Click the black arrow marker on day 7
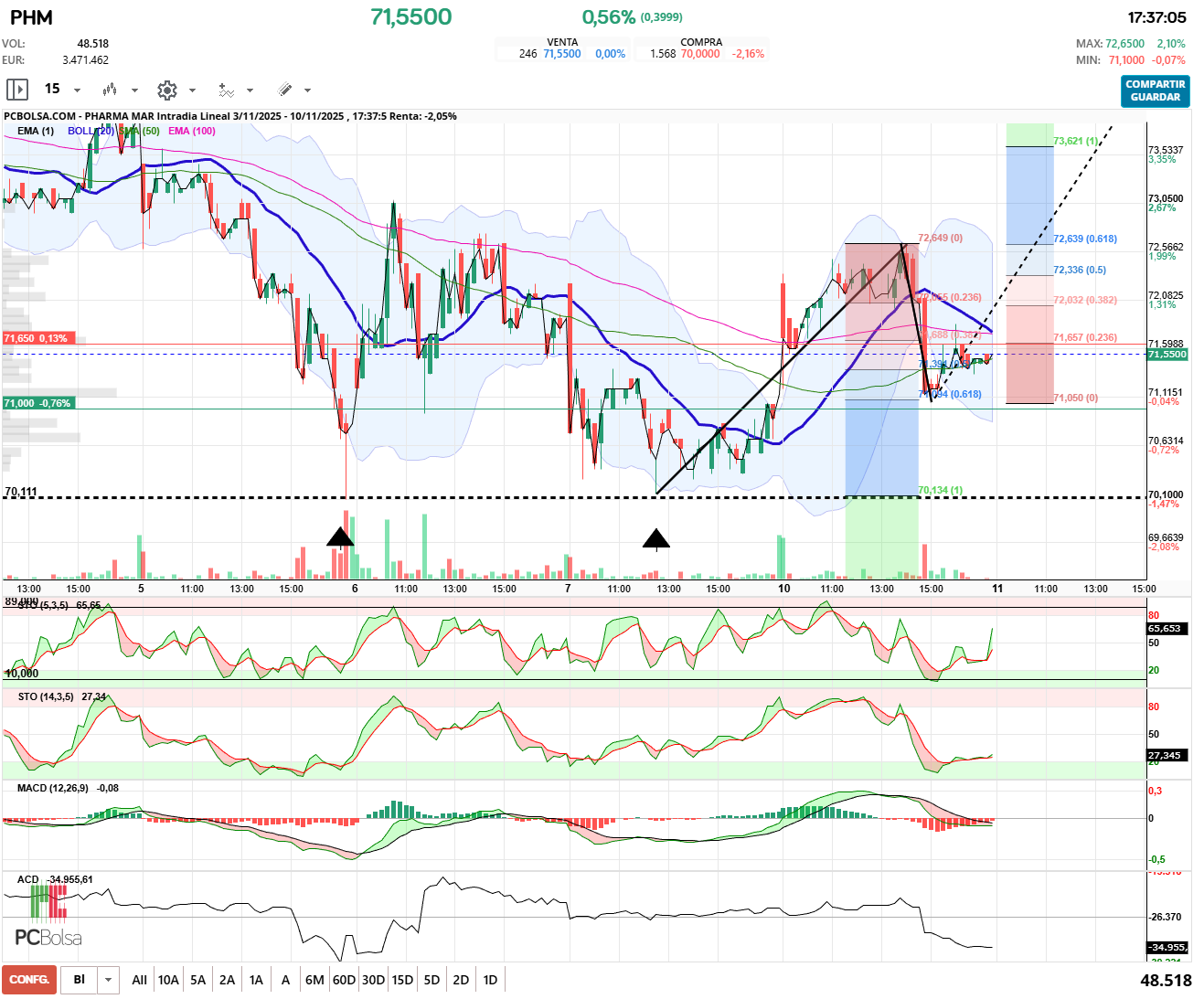This screenshot has height=999, width=1204. tap(656, 538)
